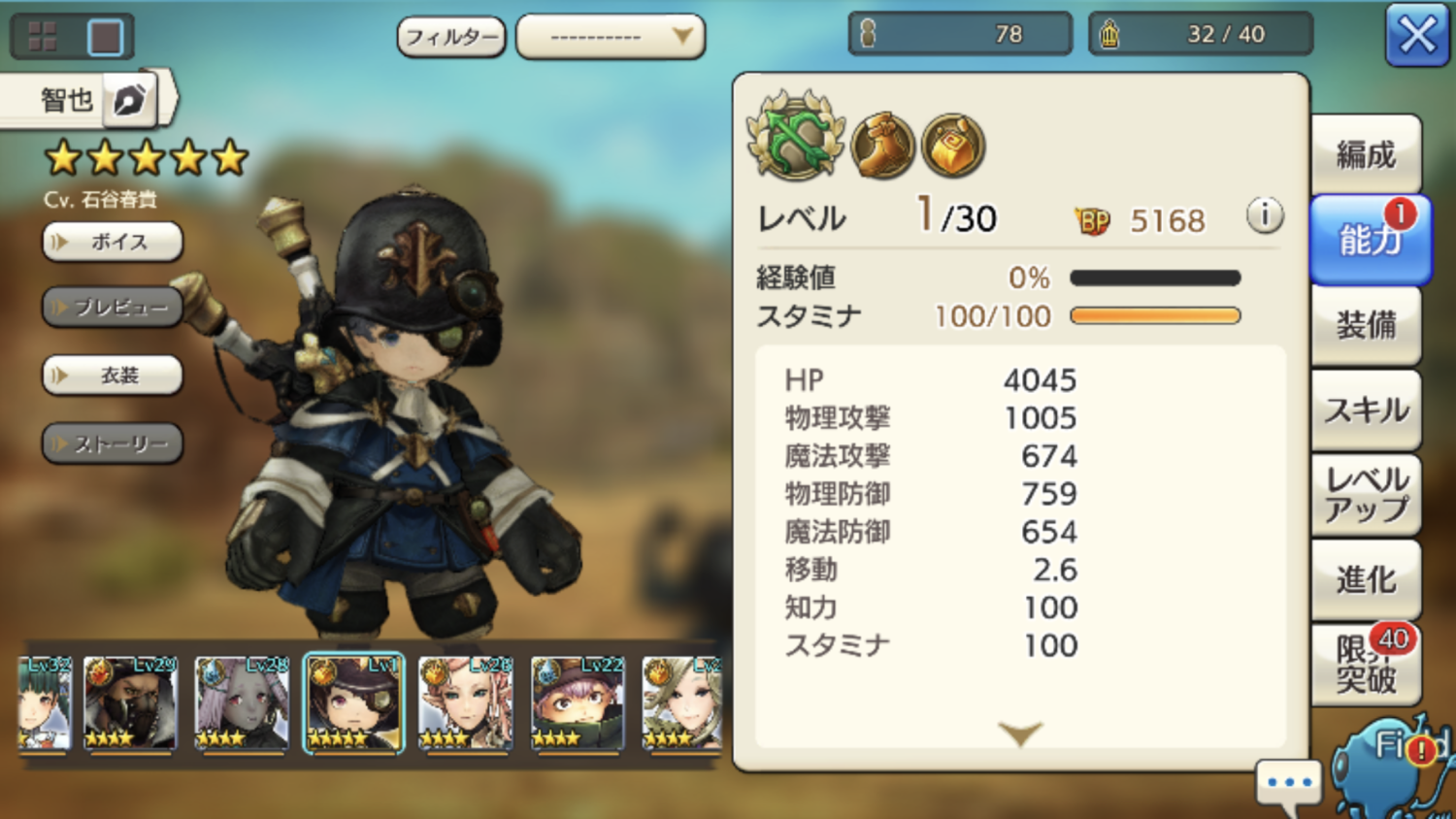Image resolution: width=1456 pixels, height=819 pixels.
Task: Open the bow class emblem icon
Action: pyautogui.click(x=796, y=137)
